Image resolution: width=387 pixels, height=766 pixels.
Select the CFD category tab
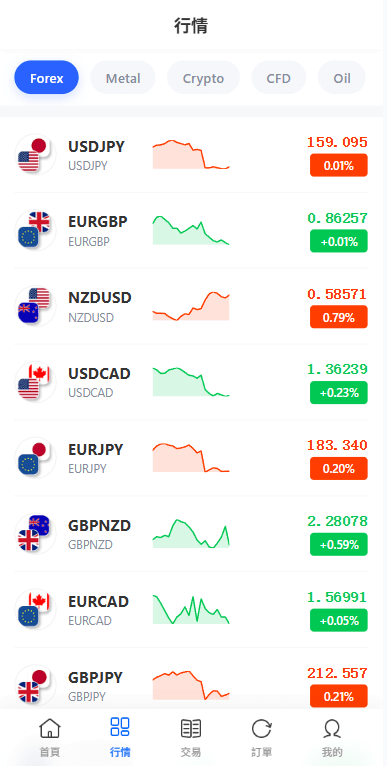click(279, 78)
